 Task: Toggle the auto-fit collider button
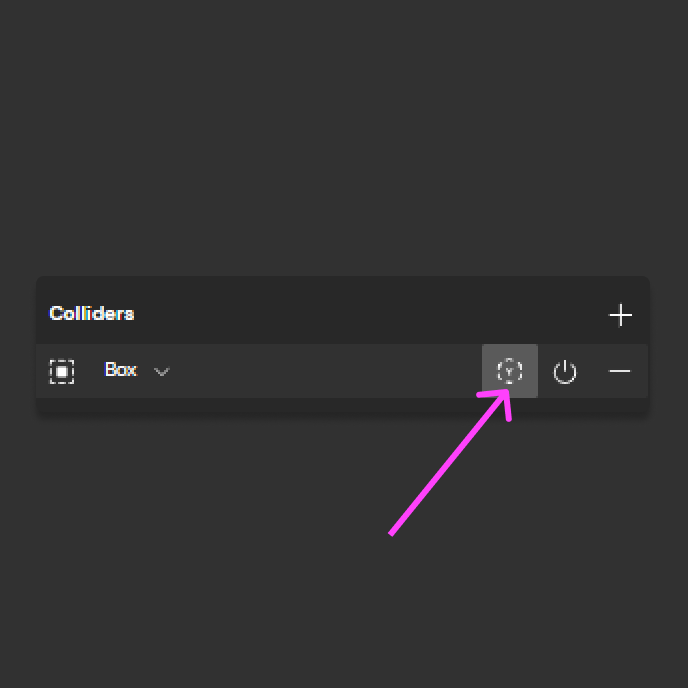pyautogui.click(x=509, y=371)
